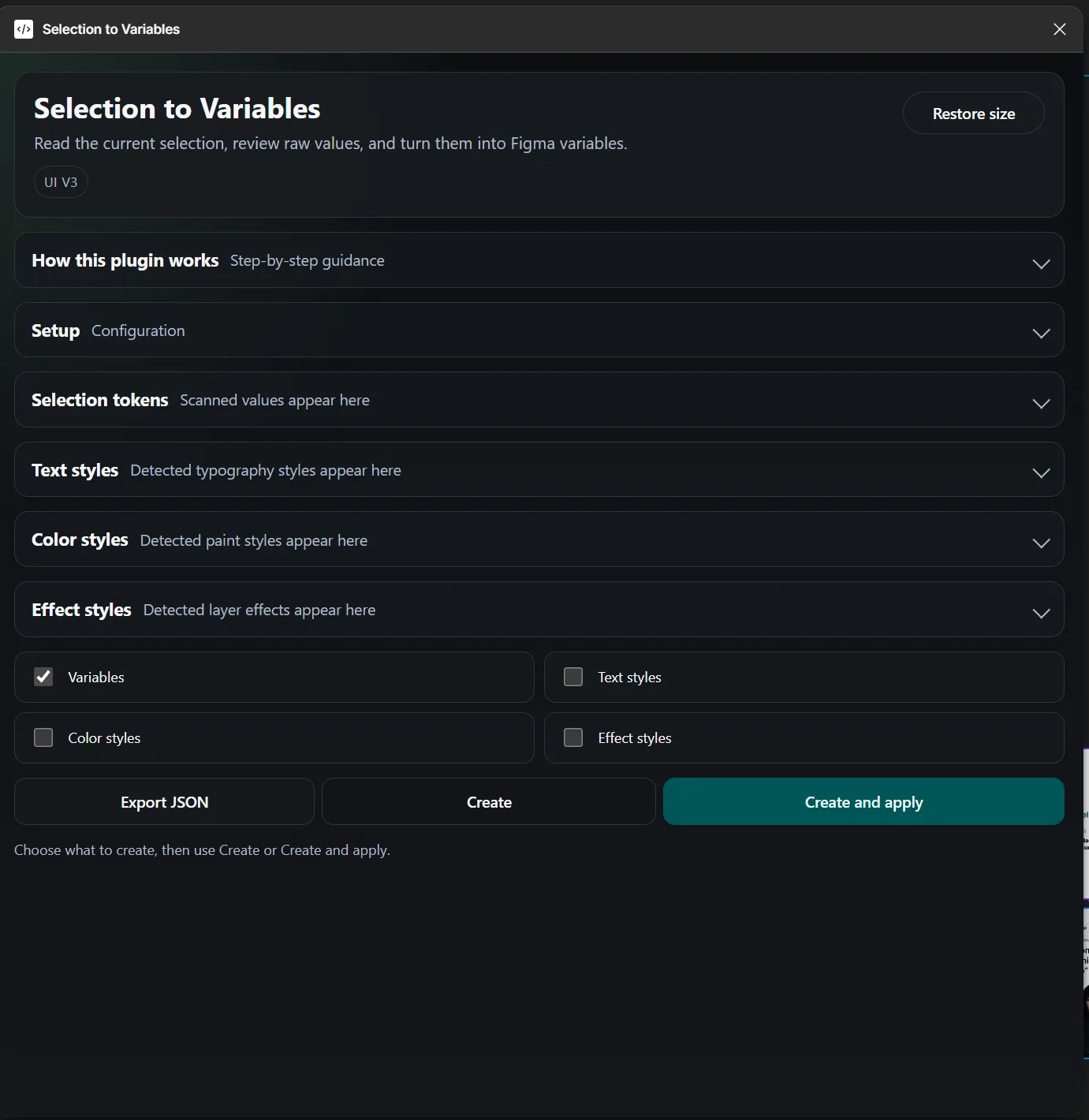Tick the Color styles checkbox

pyautogui.click(x=43, y=737)
